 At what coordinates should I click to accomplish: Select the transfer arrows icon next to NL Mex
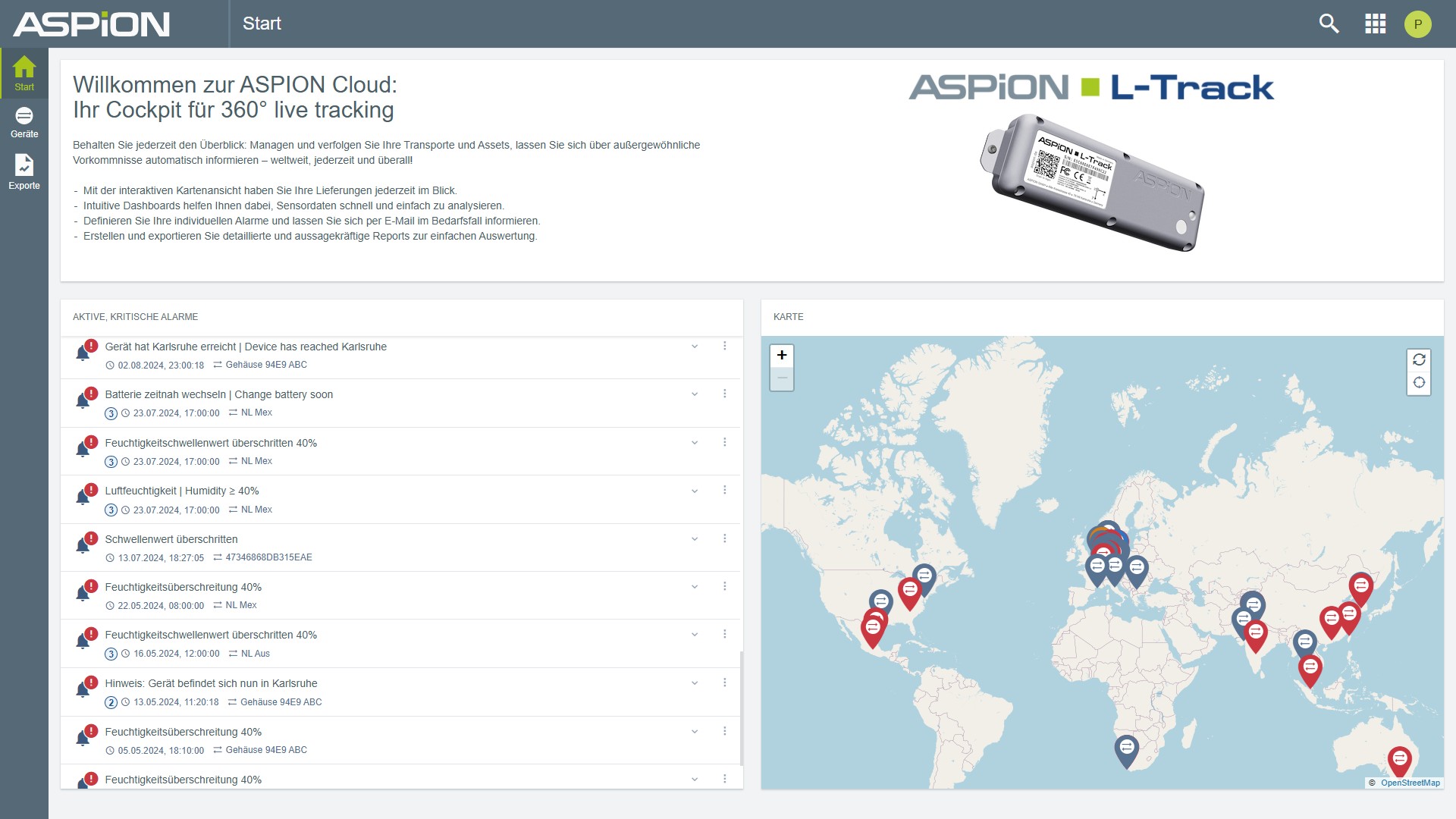coord(232,413)
